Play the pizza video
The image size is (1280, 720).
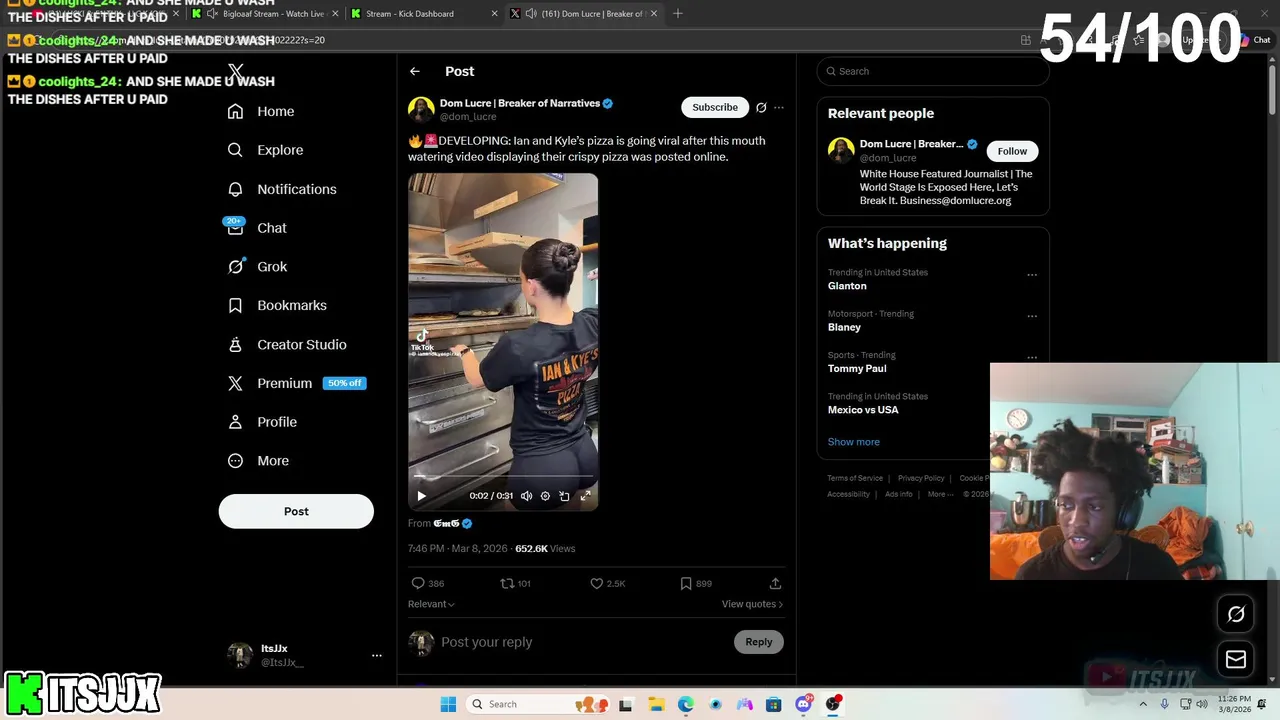coord(421,496)
